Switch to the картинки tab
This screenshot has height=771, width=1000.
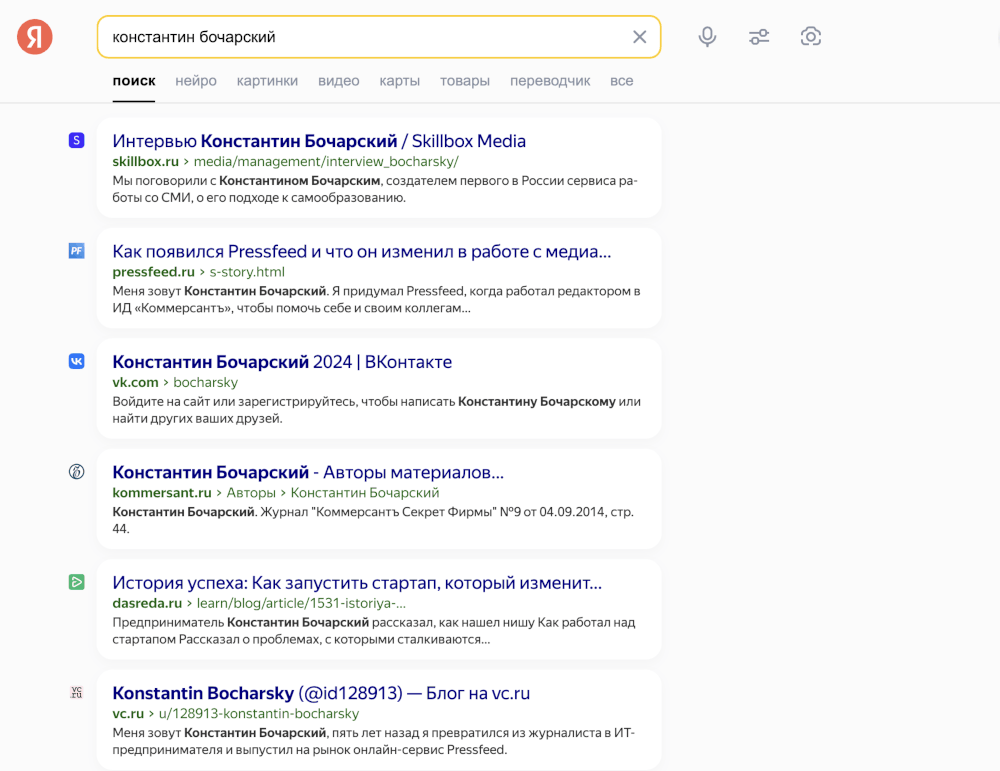pos(267,81)
